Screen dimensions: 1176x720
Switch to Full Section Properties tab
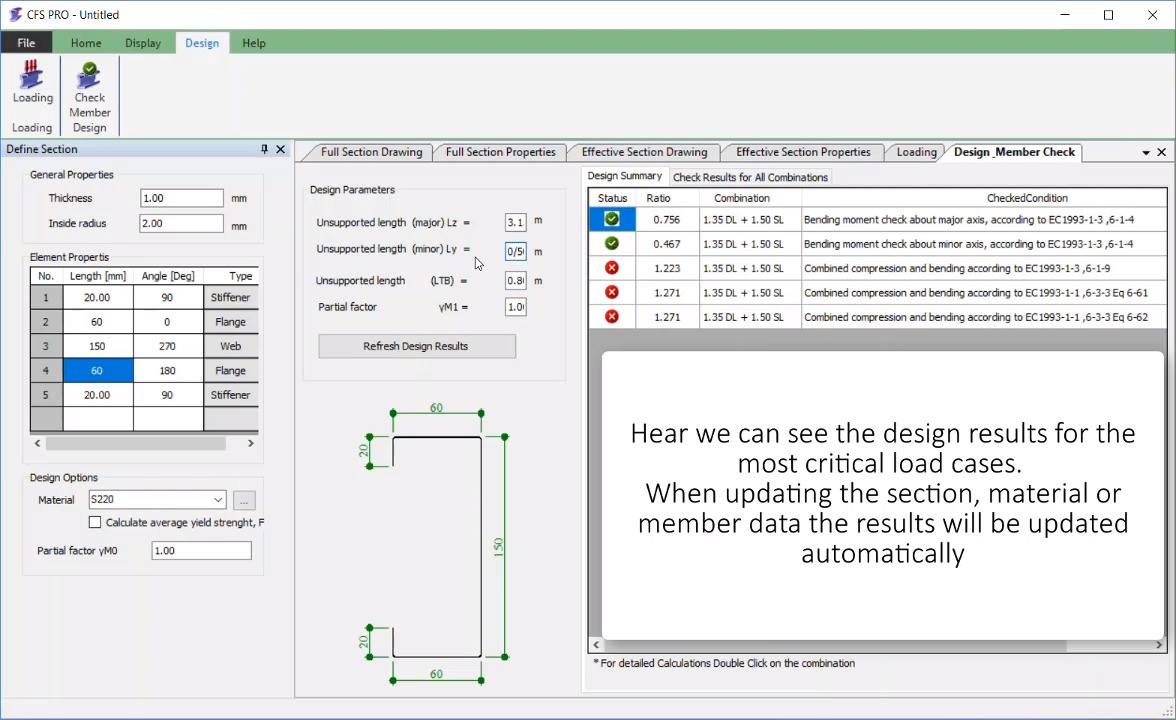coord(500,152)
